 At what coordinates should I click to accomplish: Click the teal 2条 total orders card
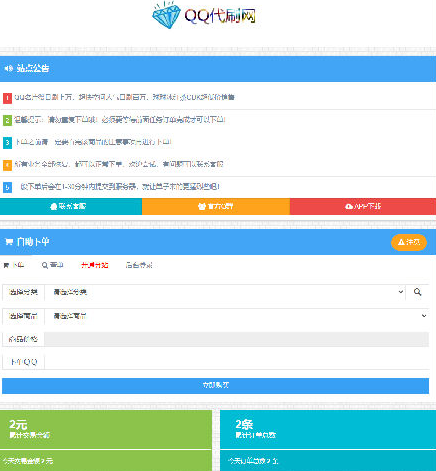pyautogui.click(x=328, y=430)
